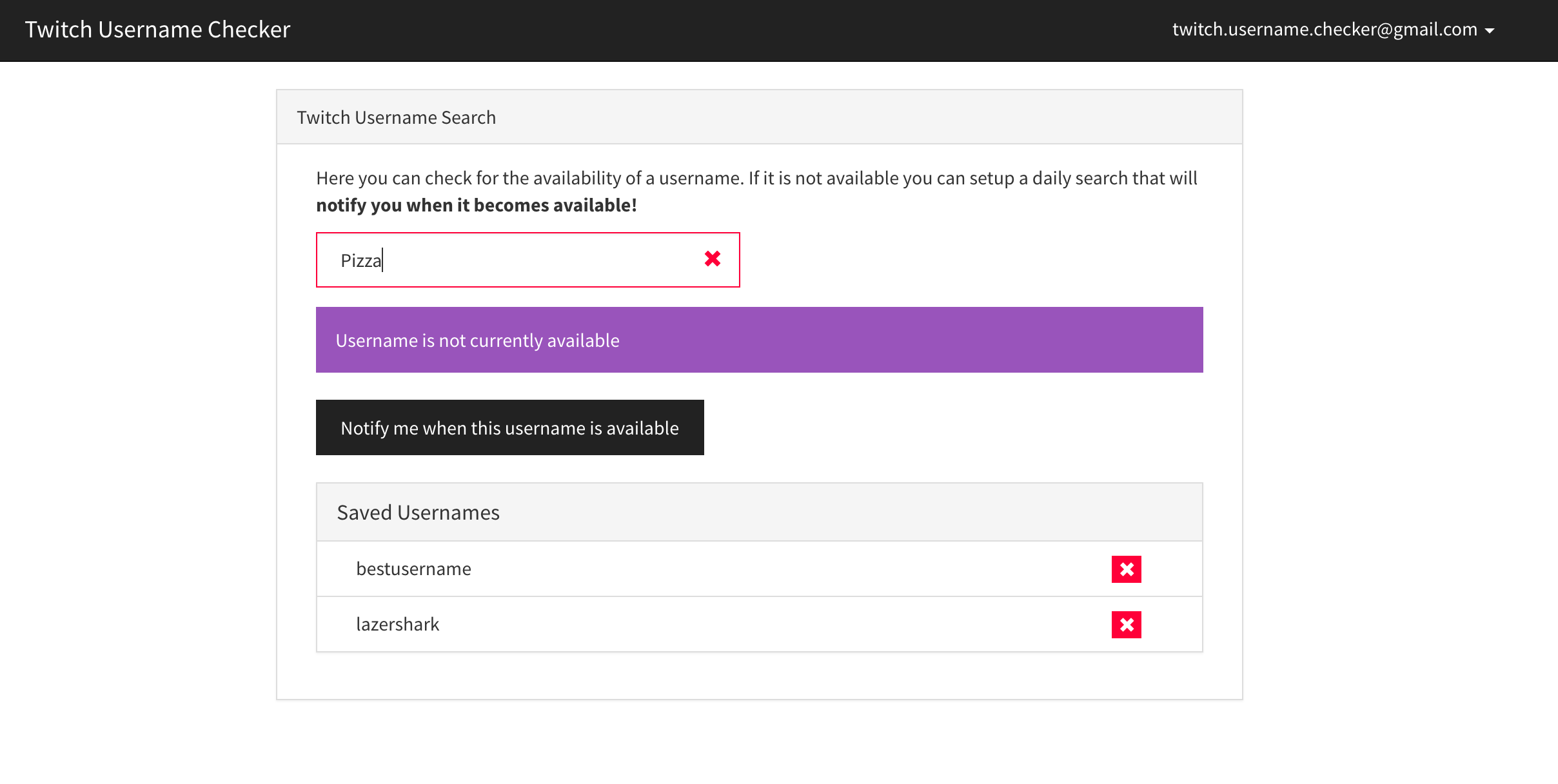
Task: Select the bestusername entry text
Action: coord(413,569)
